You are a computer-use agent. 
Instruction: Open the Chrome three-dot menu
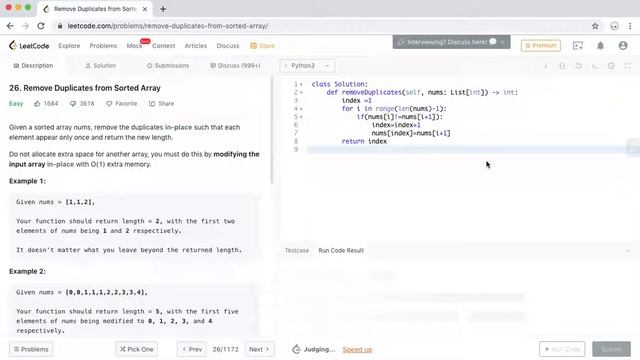tap(630, 26)
